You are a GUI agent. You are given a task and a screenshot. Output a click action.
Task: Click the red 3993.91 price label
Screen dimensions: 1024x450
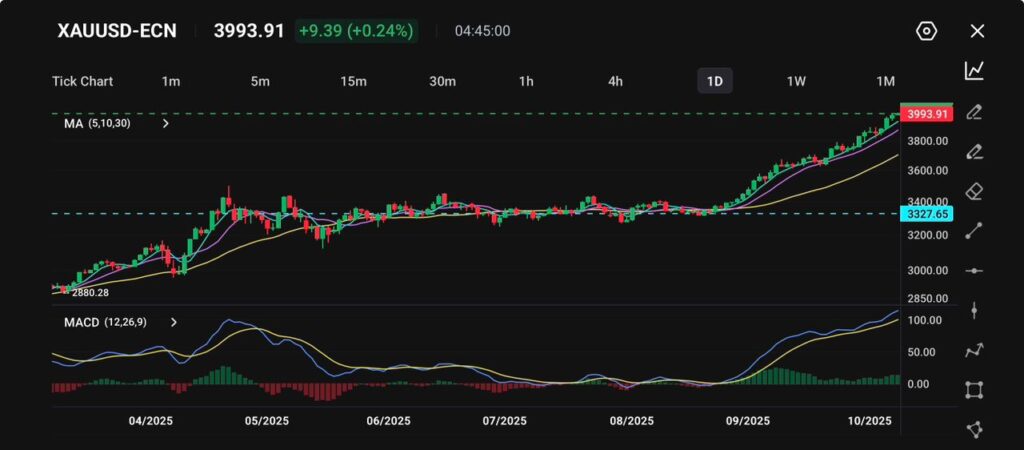(x=926, y=115)
